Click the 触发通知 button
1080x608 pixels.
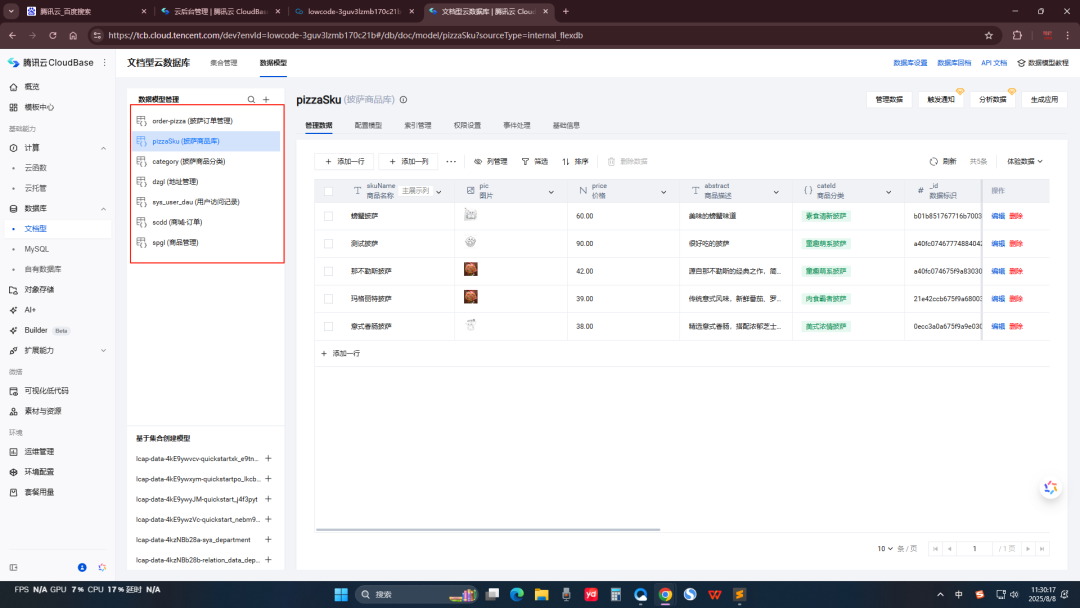[941, 100]
